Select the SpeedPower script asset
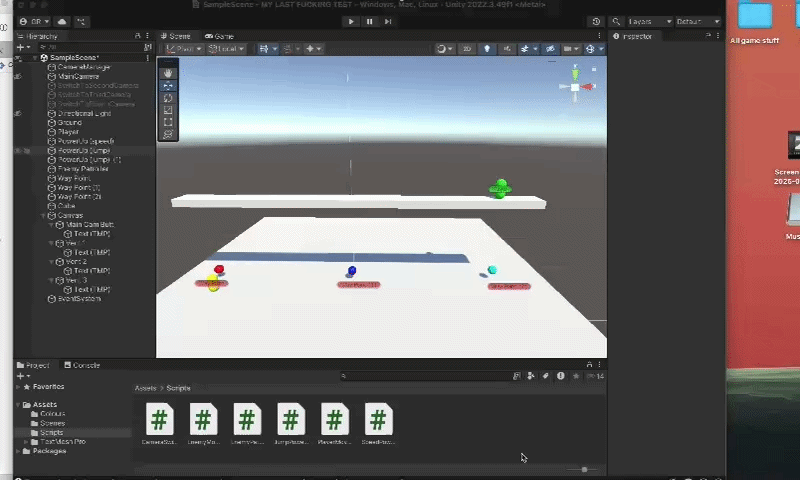This screenshot has width=800, height=480. [379, 424]
